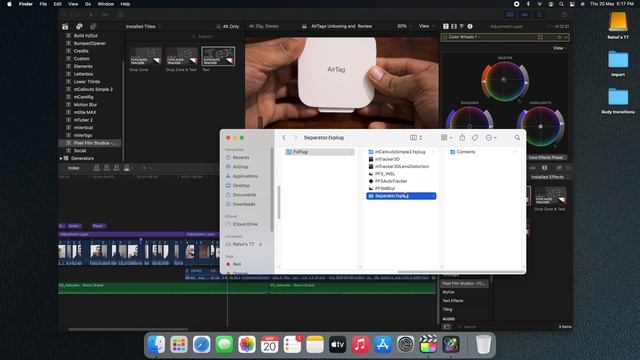Open the viewer View dropdown
Image resolution: width=640 pixels, height=360 pixels.
point(426,26)
